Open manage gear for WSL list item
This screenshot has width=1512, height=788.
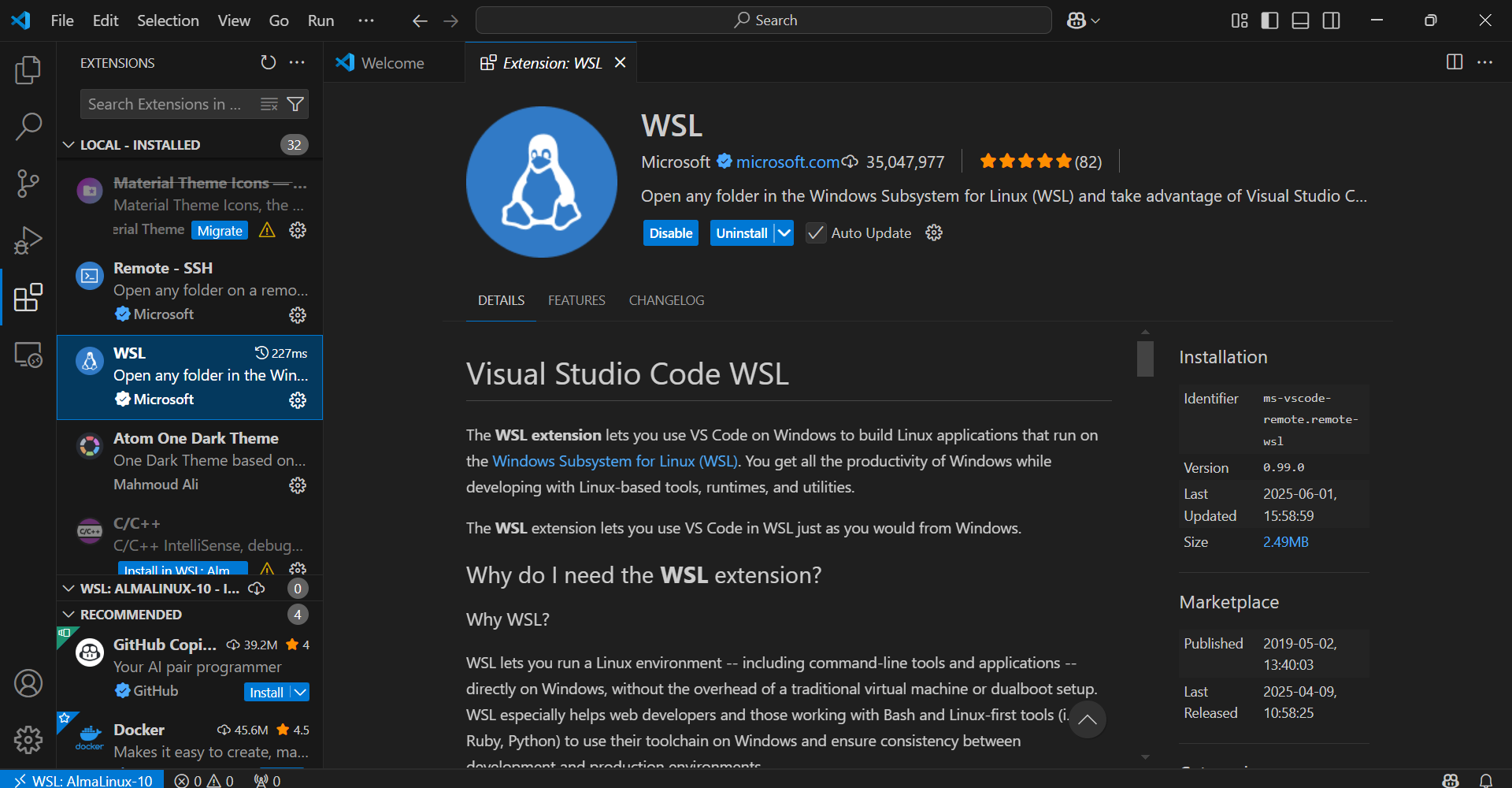click(x=298, y=400)
